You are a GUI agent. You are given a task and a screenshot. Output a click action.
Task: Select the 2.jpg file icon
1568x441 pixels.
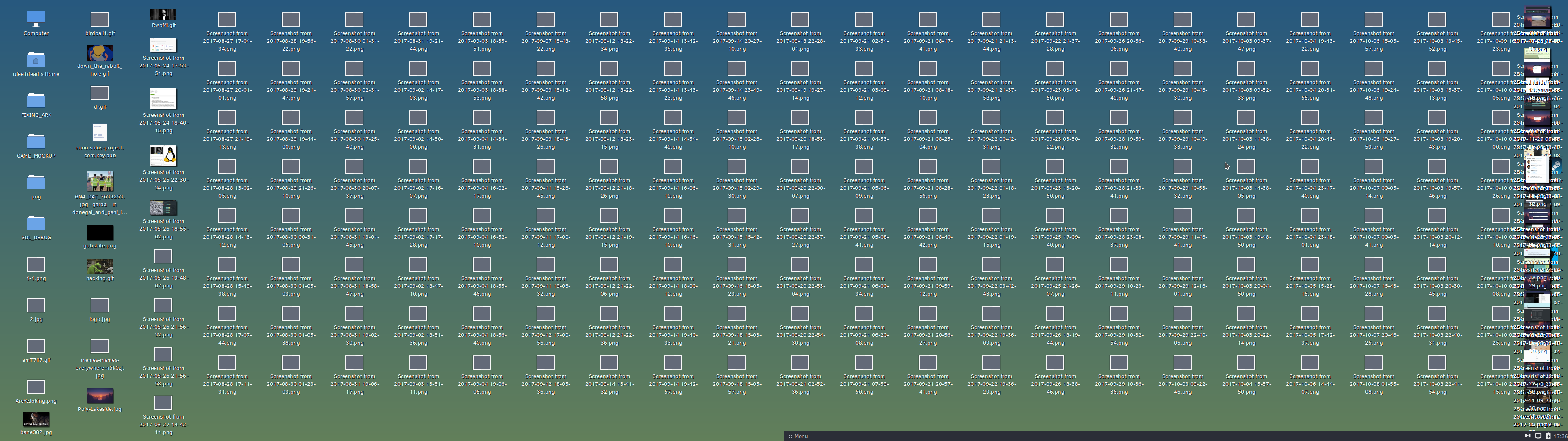coord(36,305)
